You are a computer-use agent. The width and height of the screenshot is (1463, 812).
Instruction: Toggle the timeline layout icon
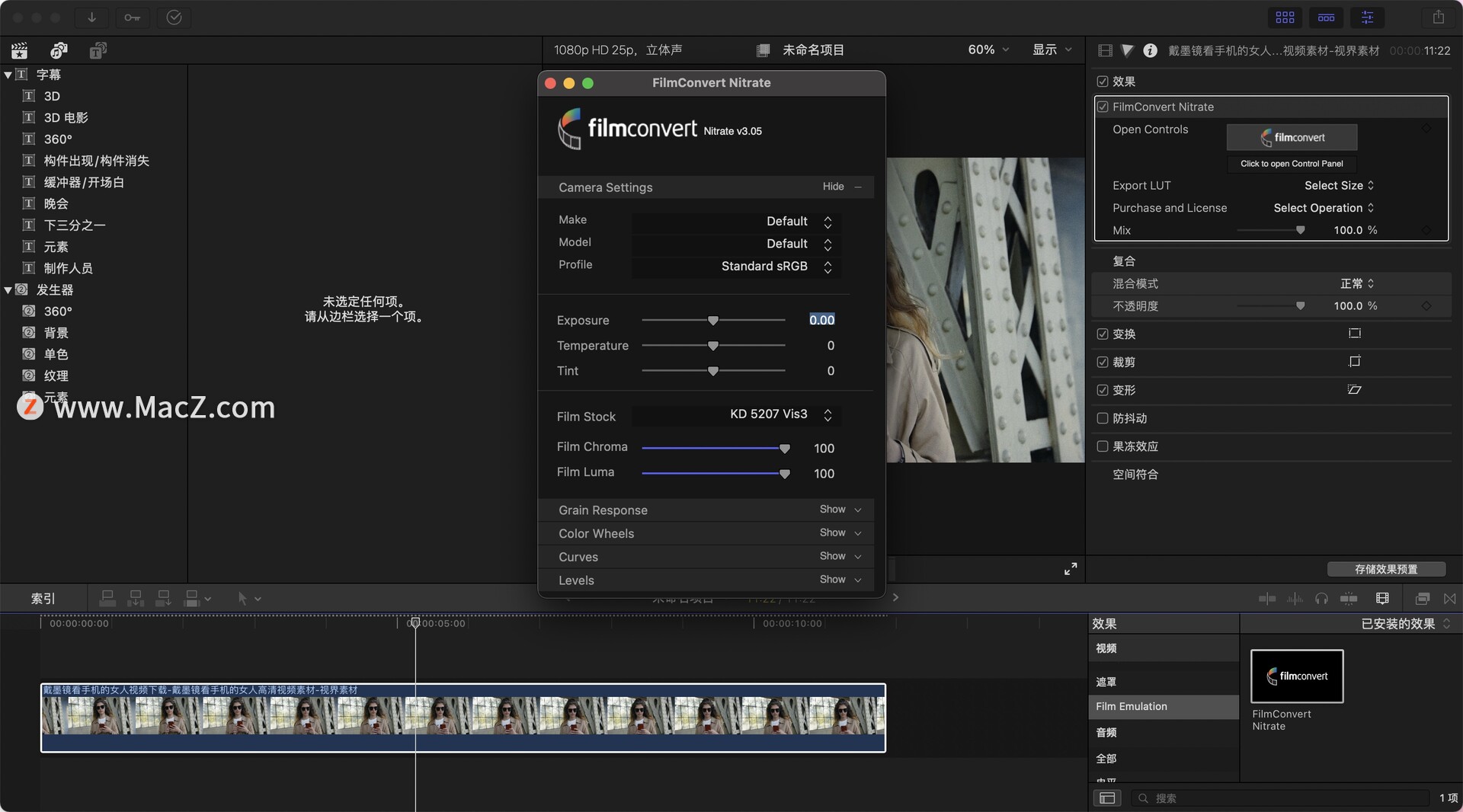pyautogui.click(x=1327, y=18)
